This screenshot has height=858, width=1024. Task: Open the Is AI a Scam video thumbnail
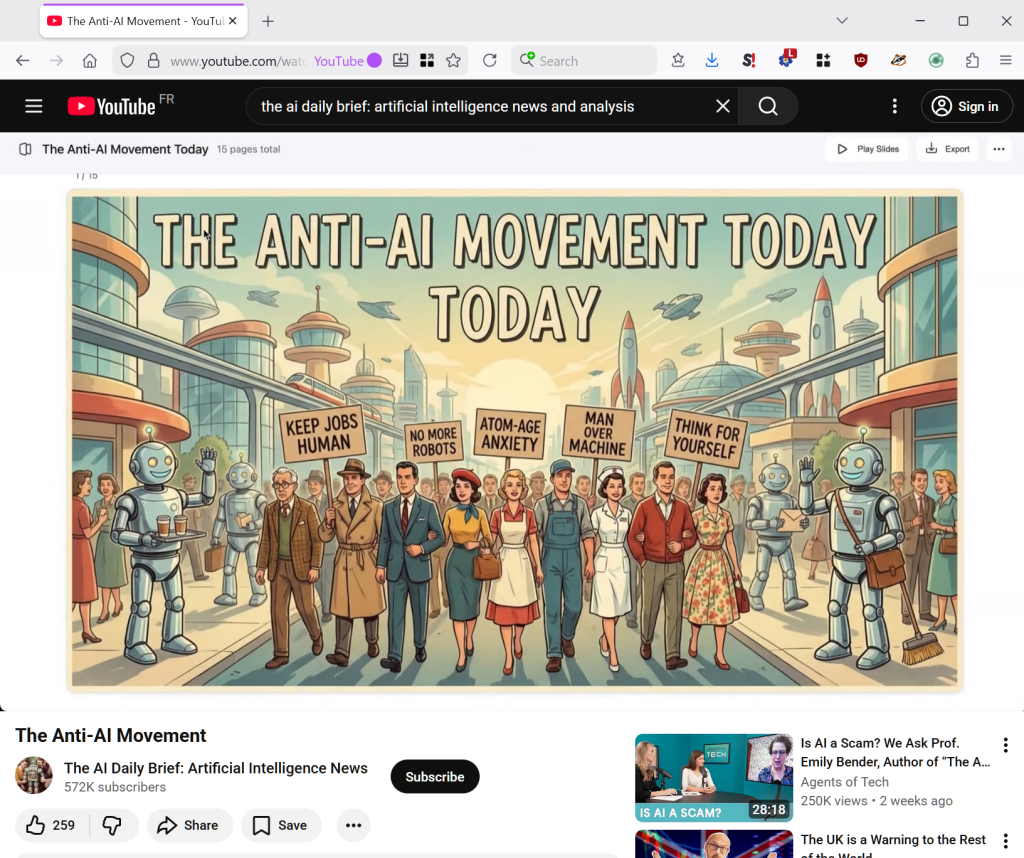(713, 778)
